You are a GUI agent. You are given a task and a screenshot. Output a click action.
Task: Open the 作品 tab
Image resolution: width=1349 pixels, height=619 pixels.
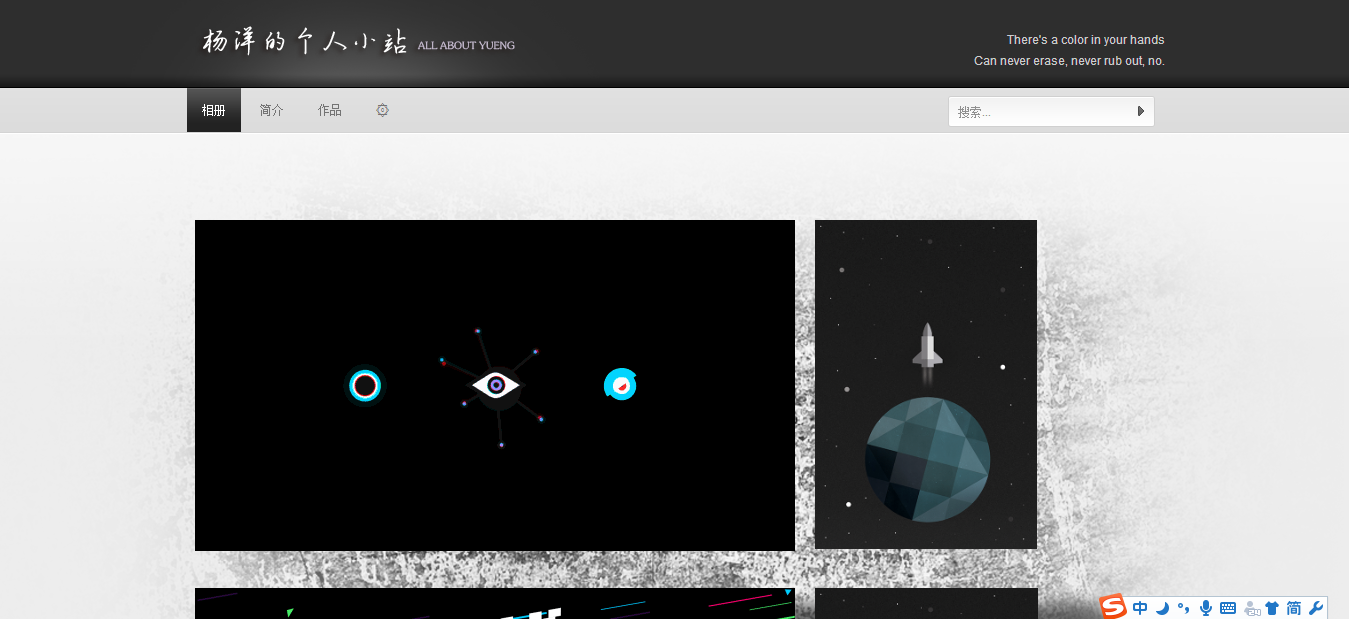330,110
